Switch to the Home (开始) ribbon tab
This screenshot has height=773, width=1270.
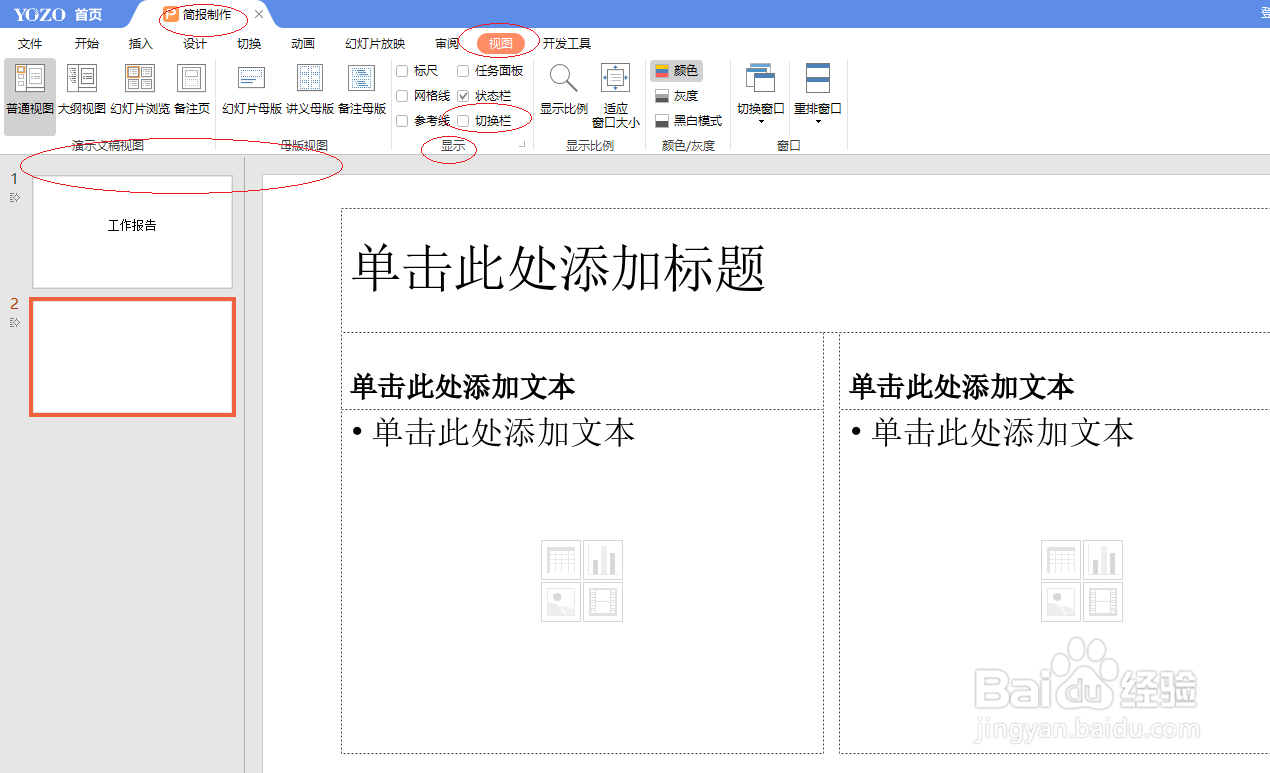(87, 44)
